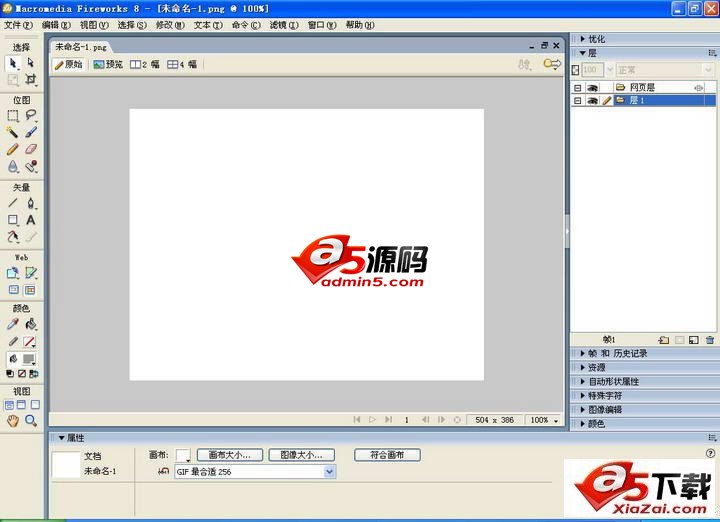This screenshot has height=522, width=720.
Task: Select the Pencil tool
Action: pyautogui.click(x=13, y=149)
